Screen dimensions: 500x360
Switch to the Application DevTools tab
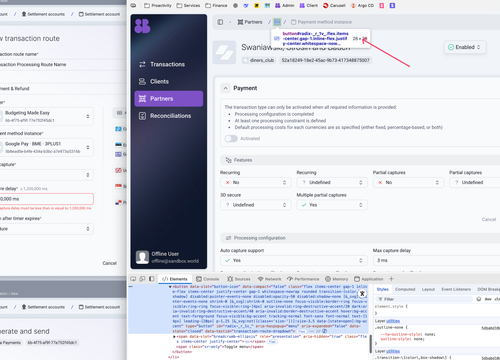click(x=369, y=279)
